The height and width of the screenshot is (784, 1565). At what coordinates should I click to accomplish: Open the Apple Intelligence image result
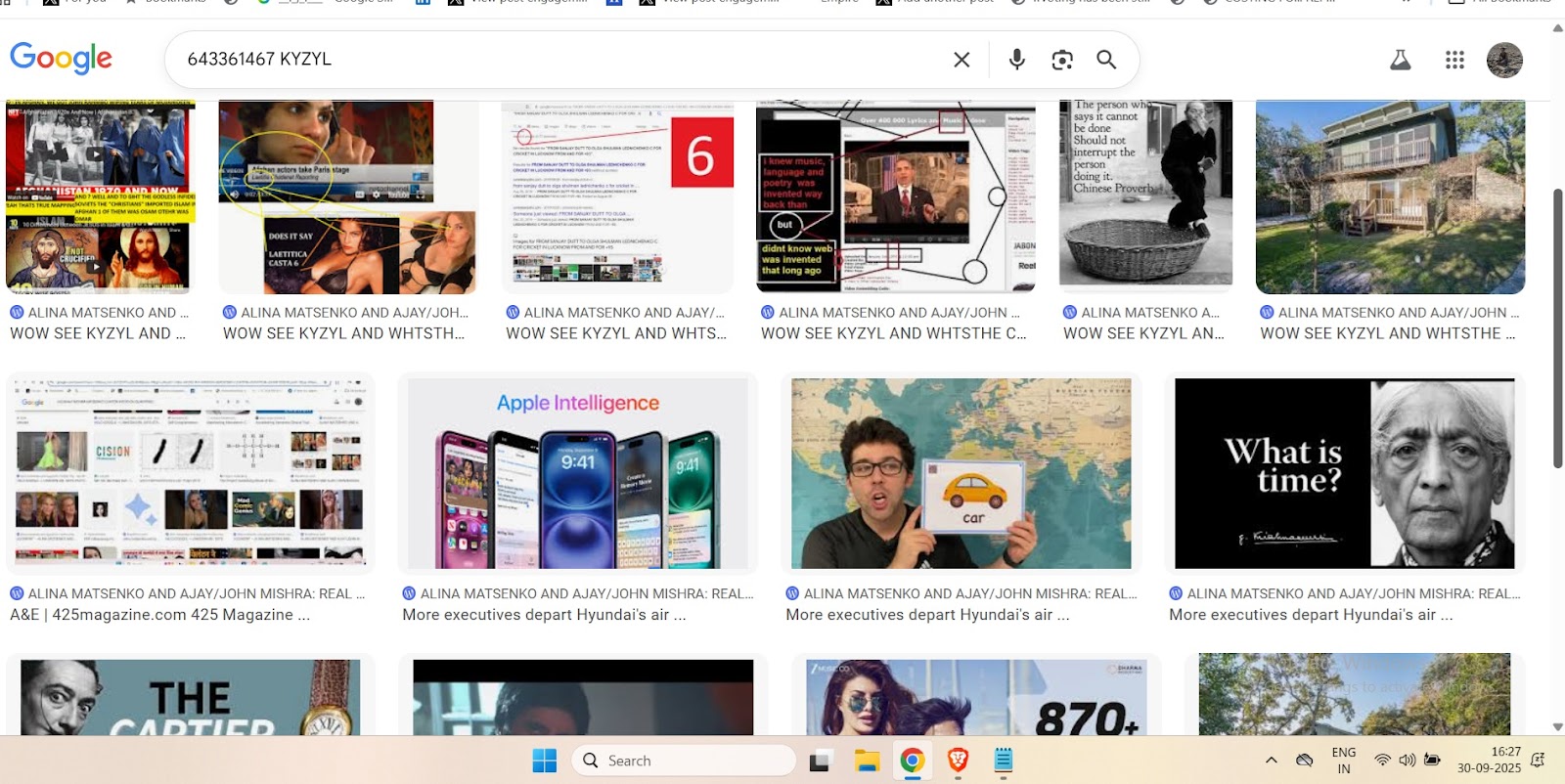coord(577,473)
